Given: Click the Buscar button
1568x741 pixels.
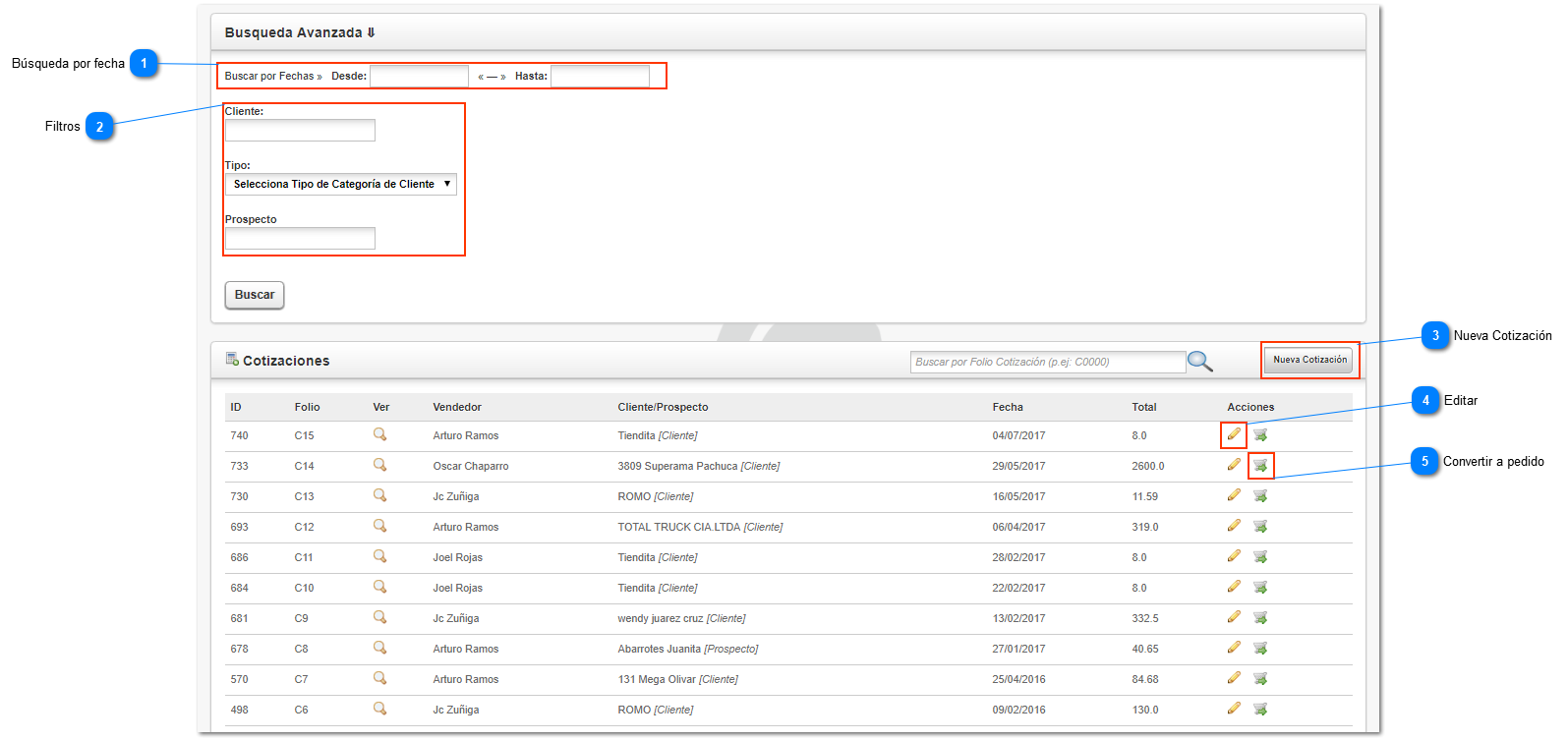Looking at the screenshot, I should (x=255, y=295).
